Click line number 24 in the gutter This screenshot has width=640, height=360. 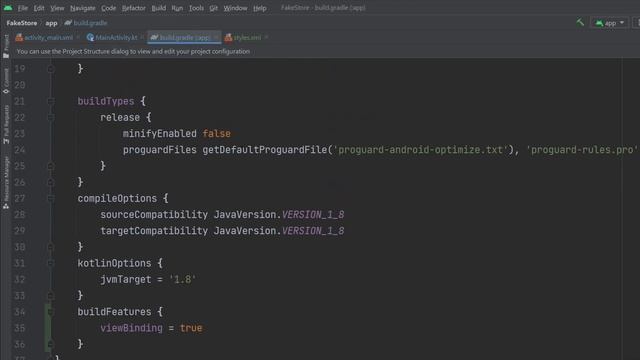click(20, 150)
